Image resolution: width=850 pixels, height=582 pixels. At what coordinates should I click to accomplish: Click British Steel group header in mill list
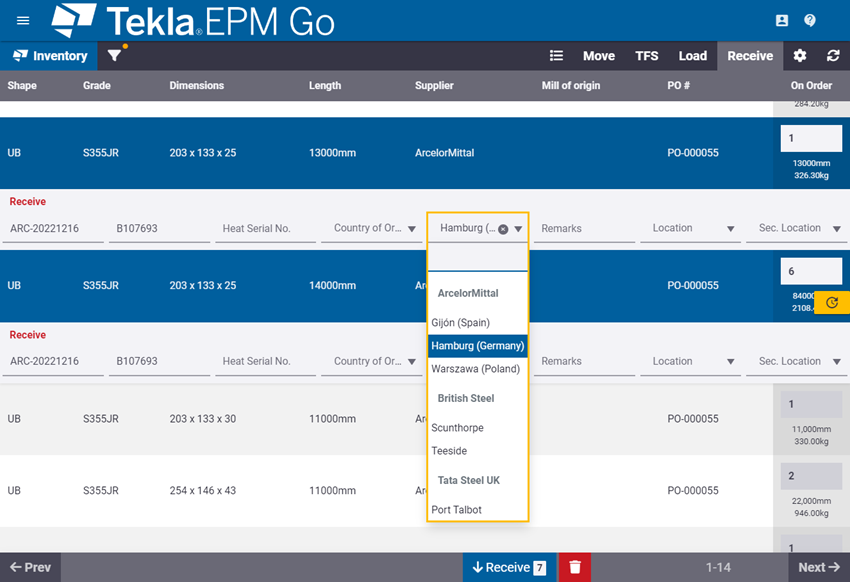tap(466, 398)
